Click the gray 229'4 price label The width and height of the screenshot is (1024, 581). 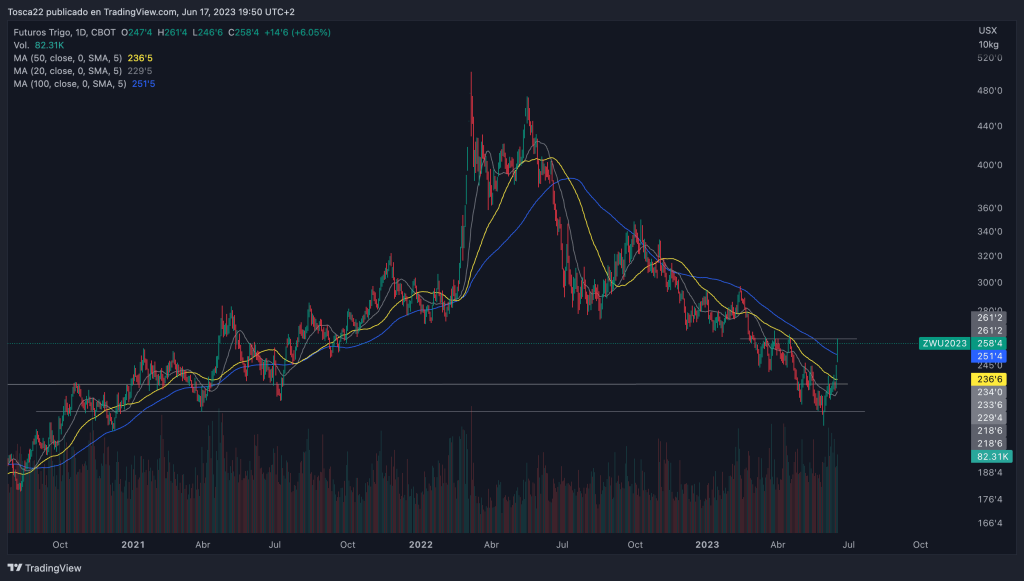coord(988,417)
